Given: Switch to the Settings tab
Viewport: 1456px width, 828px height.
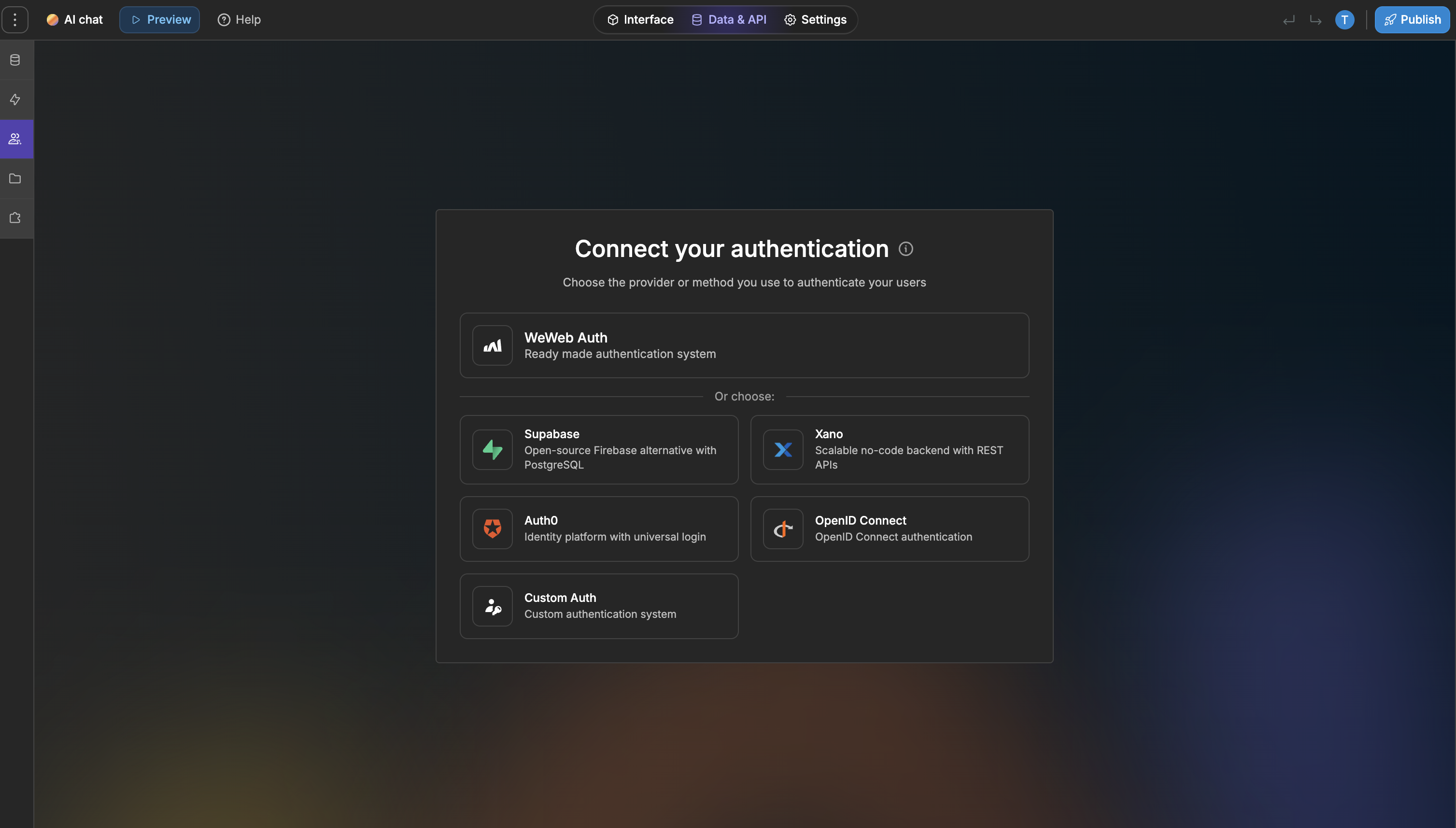Looking at the screenshot, I should pos(816,20).
